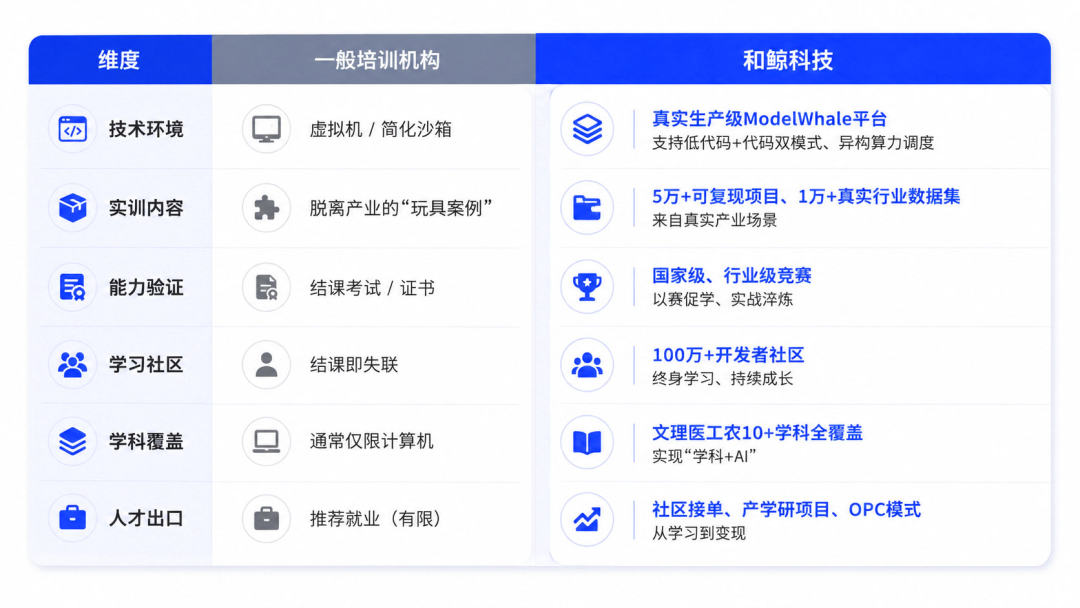Click the growth chart icon beside 社区接单
Image resolution: width=1080 pixels, height=608 pixels.
(587, 520)
